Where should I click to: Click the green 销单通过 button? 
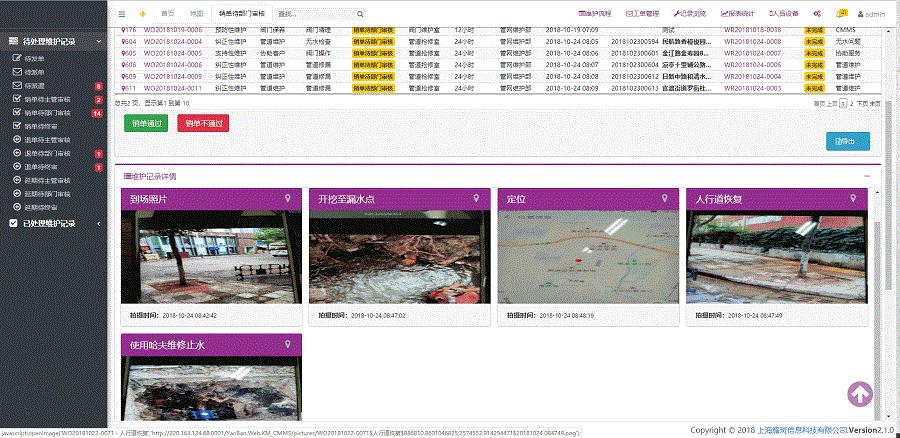click(x=146, y=123)
